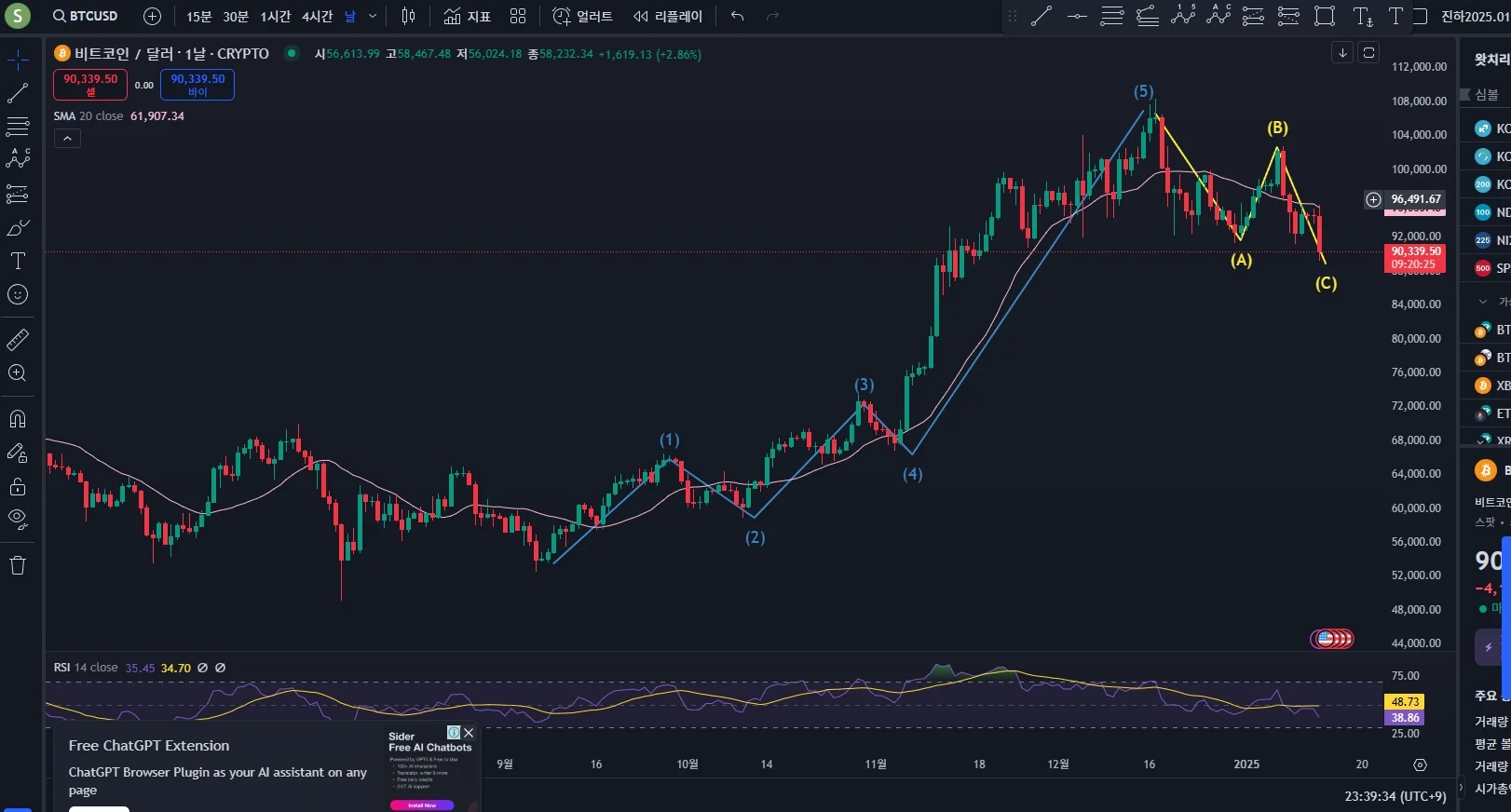This screenshot has width=1511, height=812.
Task: Pick the Elliott impulse wave 1-5 tool
Action: 1183,15
